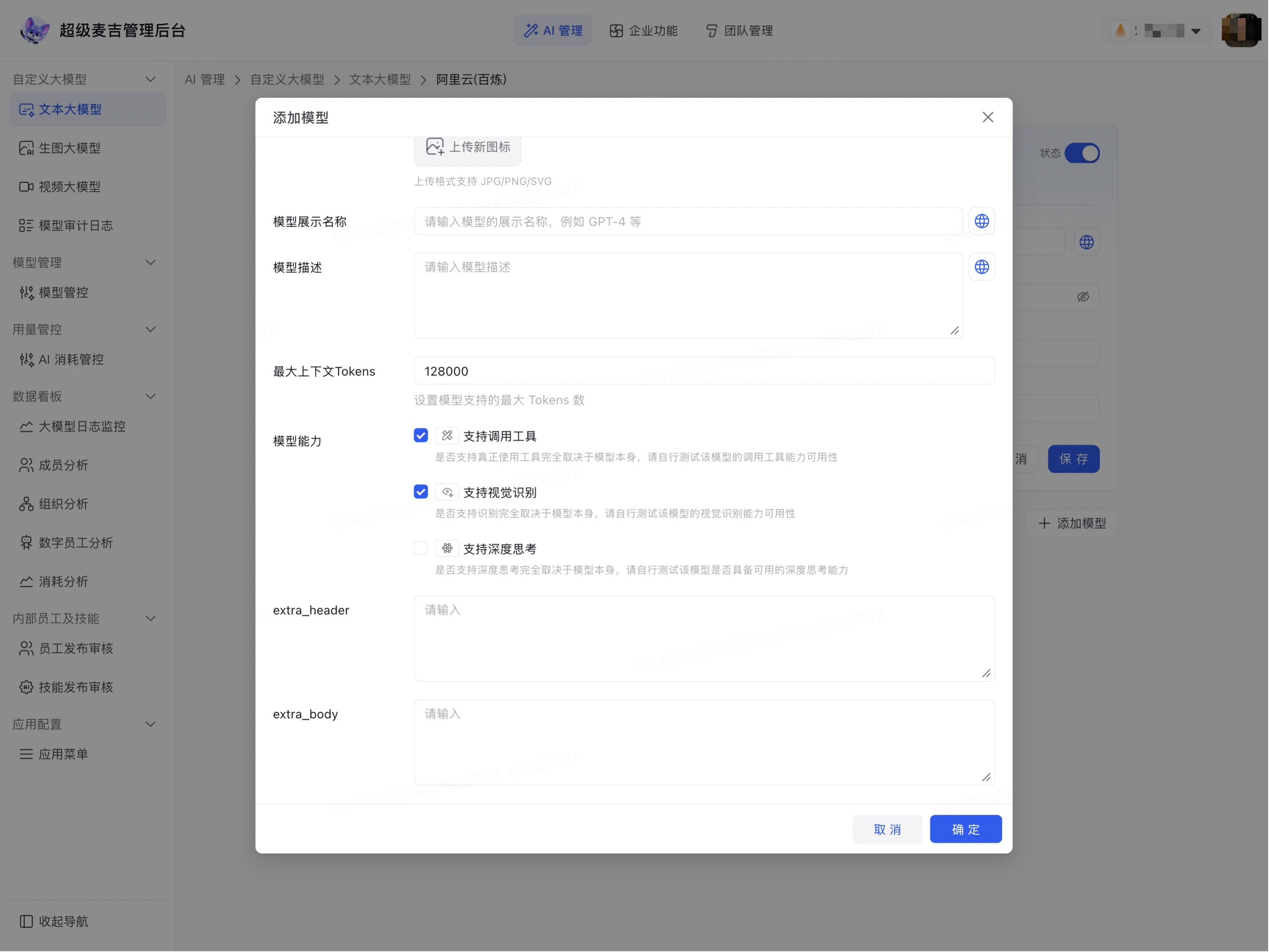This screenshot has width=1269, height=952.
Task: Click the 确定 button
Action: coord(966,829)
